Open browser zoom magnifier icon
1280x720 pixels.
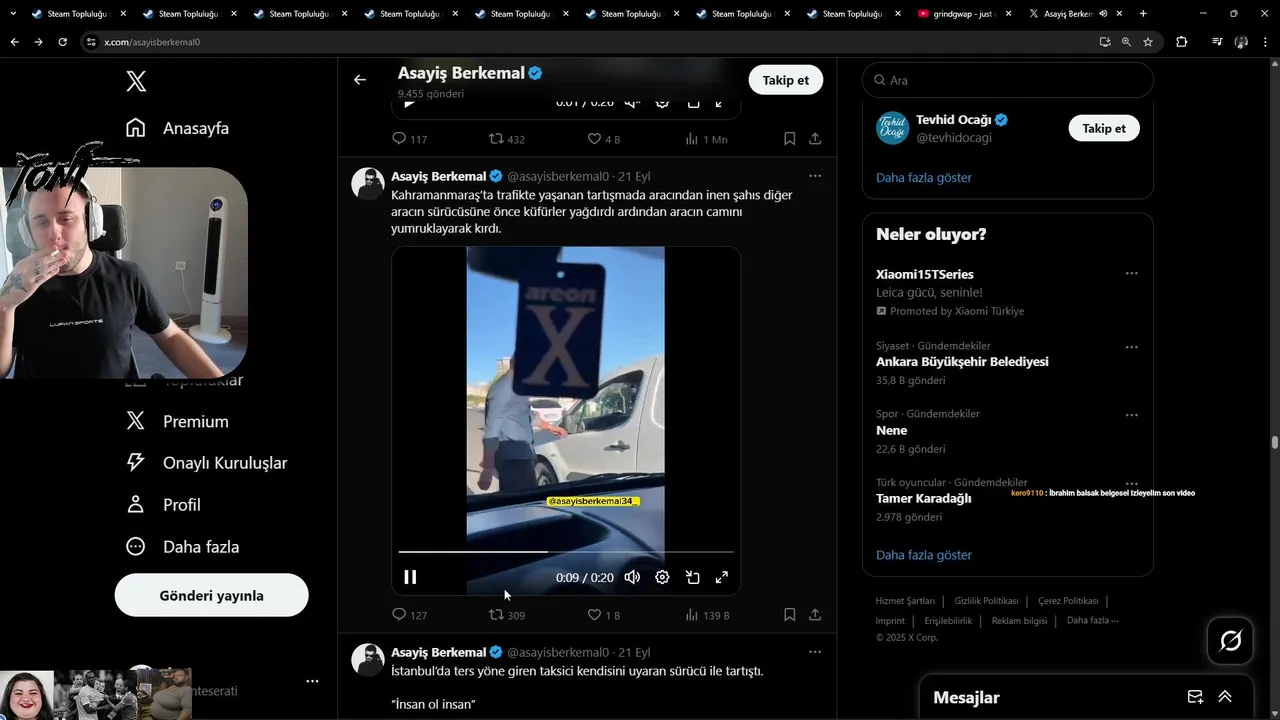[1126, 42]
